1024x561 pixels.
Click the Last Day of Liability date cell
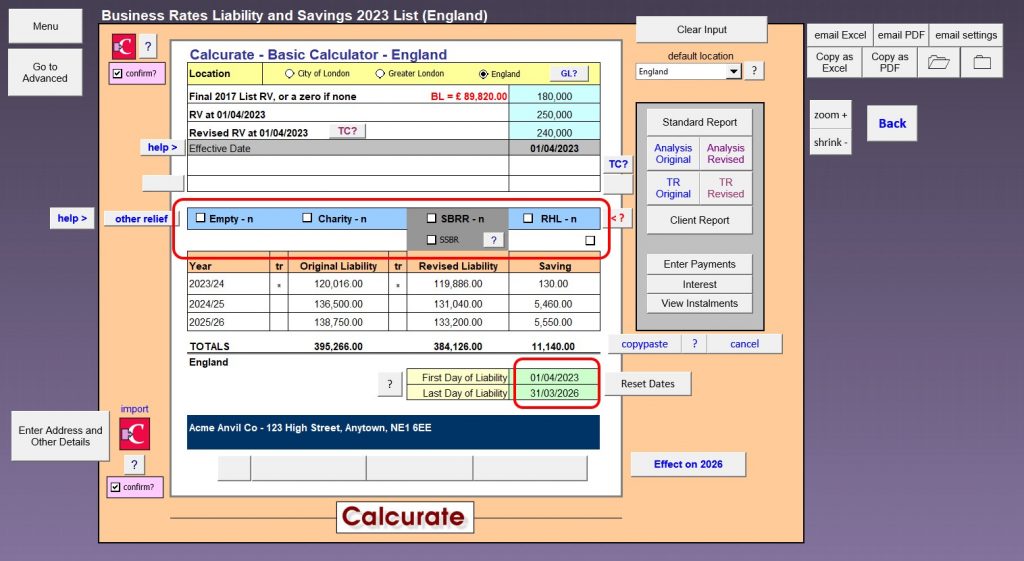[554, 394]
